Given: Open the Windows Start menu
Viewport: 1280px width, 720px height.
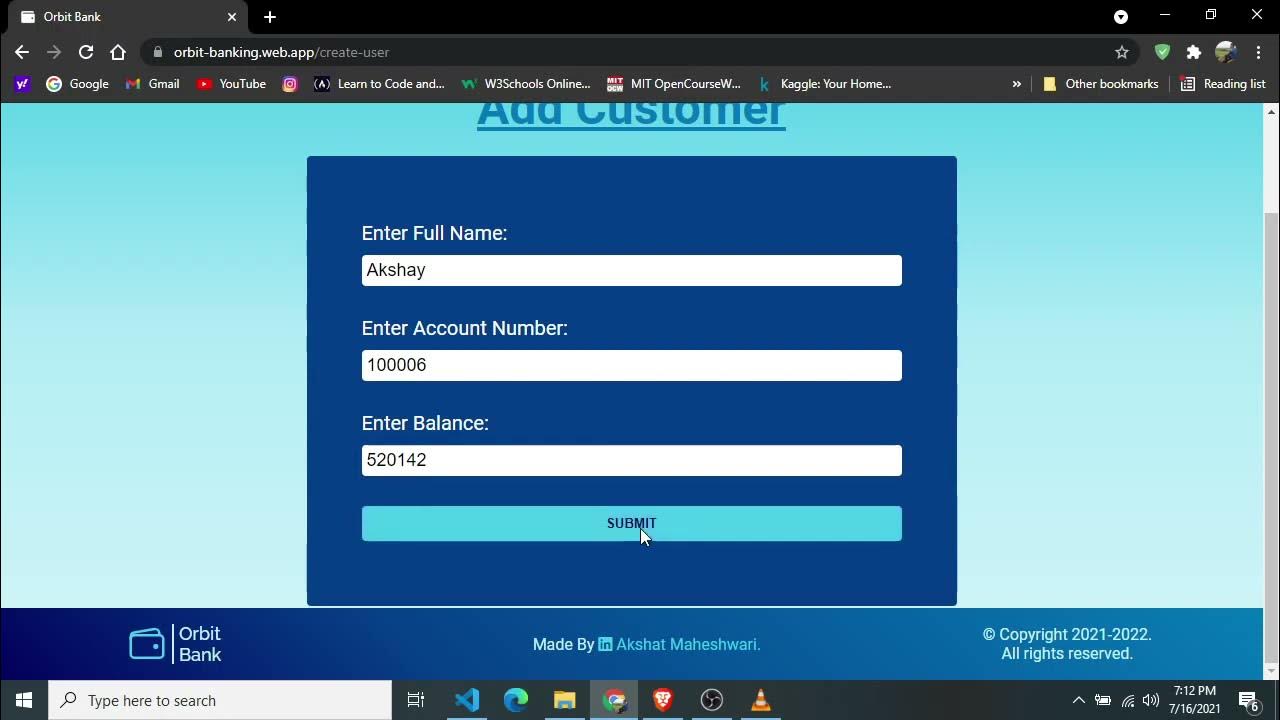Looking at the screenshot, I should click(x=24, y=700).
